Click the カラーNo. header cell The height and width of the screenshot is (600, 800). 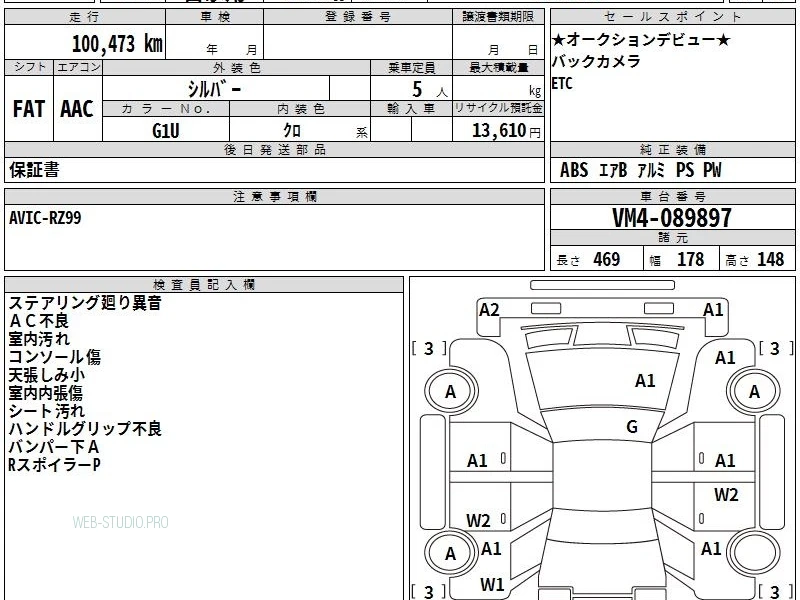tap(166, 109)
